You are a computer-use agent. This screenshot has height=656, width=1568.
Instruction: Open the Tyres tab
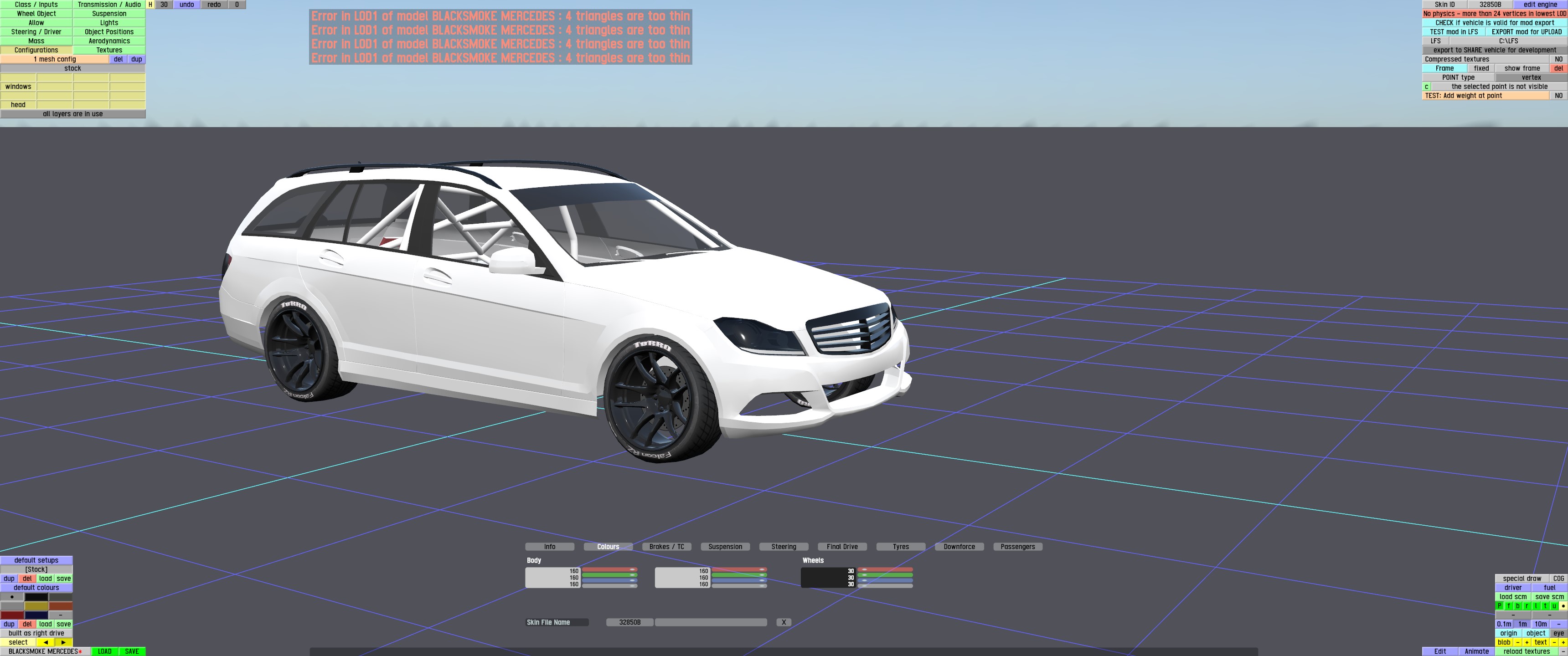pos(900,547)
